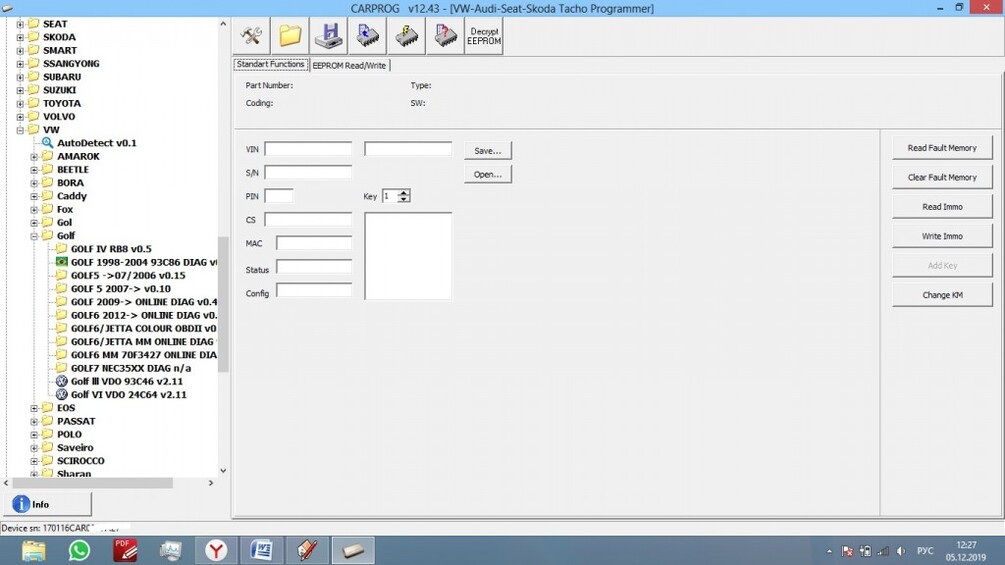Decrease the Key number with down arrow
This screenshot has width=1005, height=565.
pos(403,199)
